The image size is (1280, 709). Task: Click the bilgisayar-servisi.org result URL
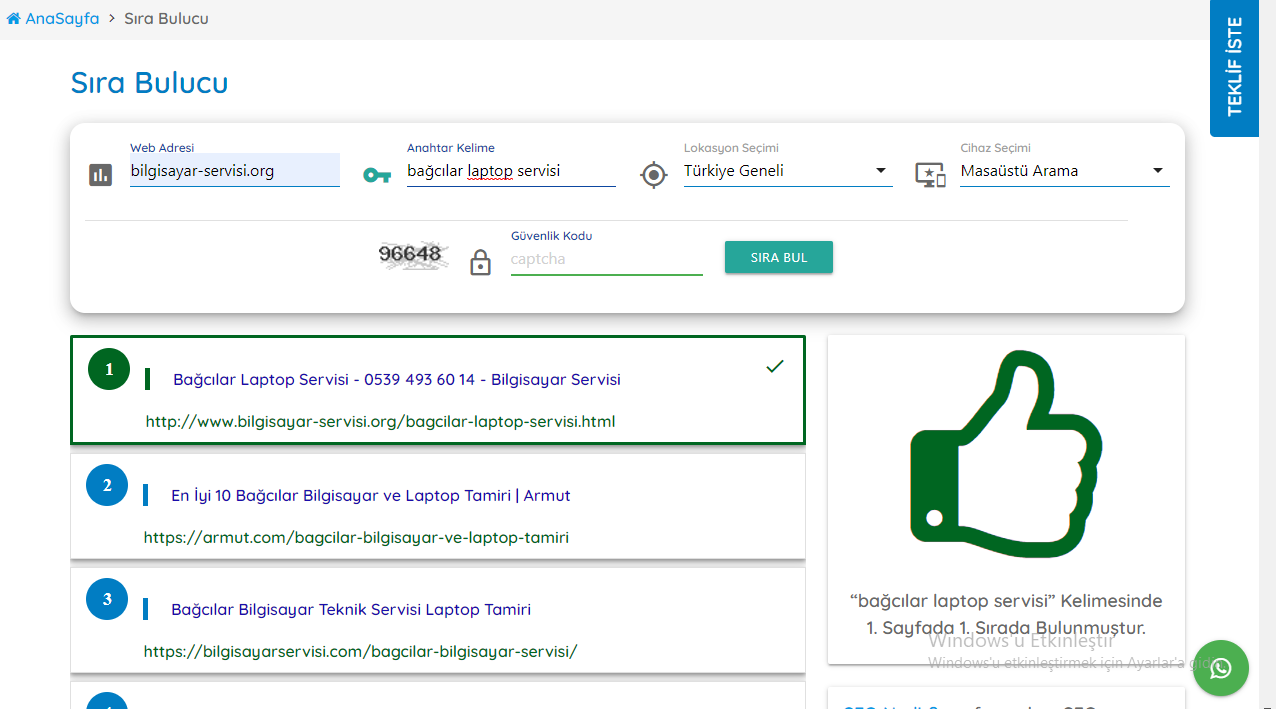pyautogui.click(x=381, y=422)
